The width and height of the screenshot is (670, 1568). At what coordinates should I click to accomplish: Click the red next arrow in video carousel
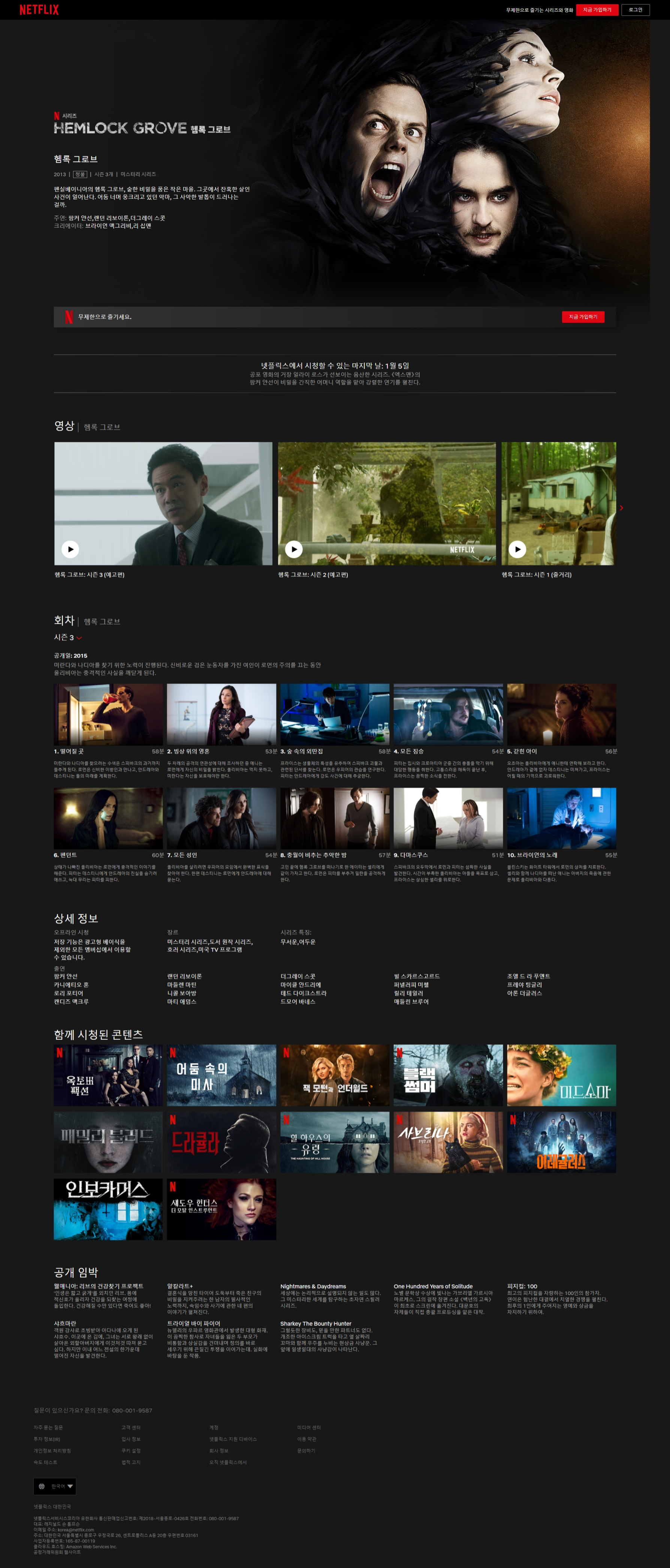pyautogui.click(x=621, y=508)
